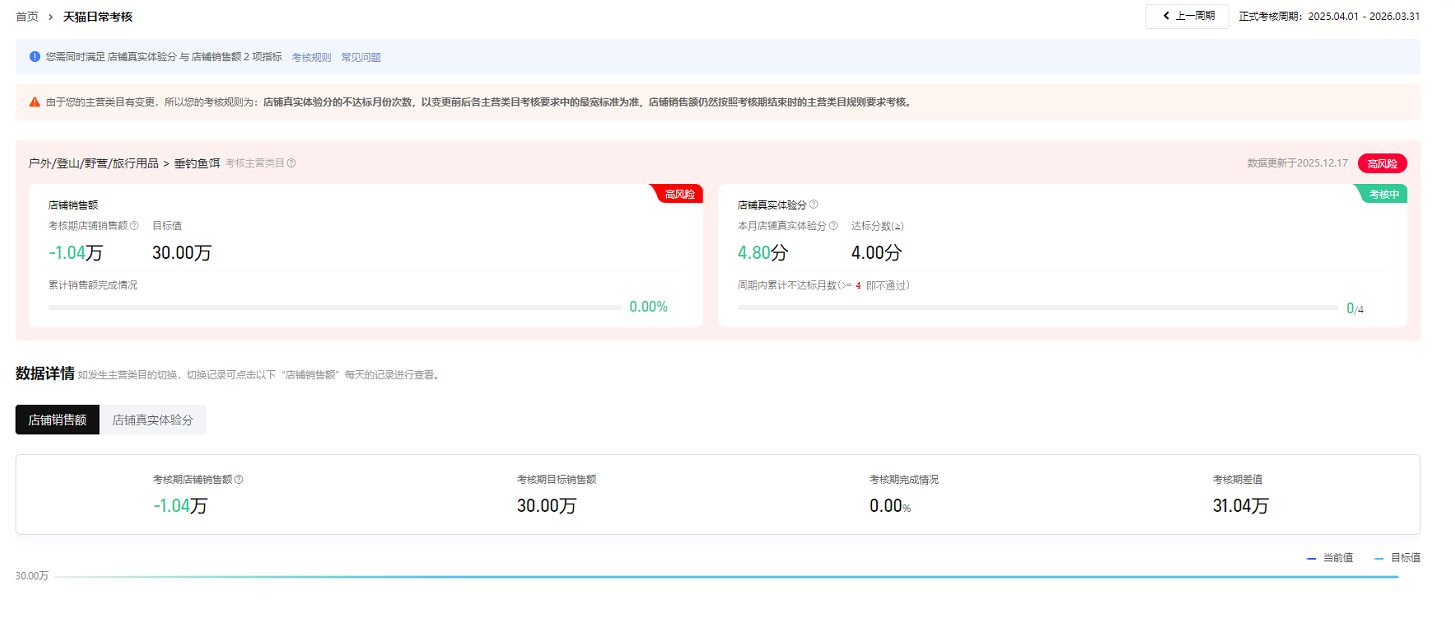This screenshot has width=1455, height=631.
Task: Click the orange warning icon in alert banner
Action: [35, 102]
